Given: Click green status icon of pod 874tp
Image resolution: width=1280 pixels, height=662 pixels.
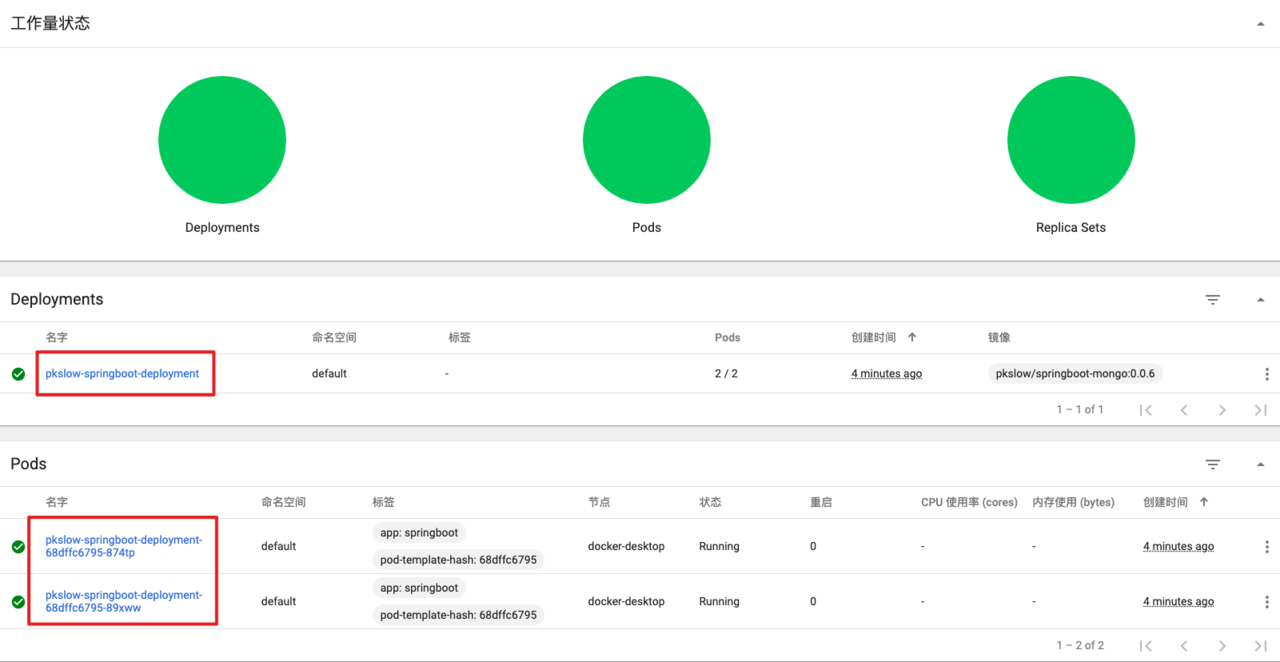Looking at the screenshot, I should pyautogui.click(x=18, y=547).
